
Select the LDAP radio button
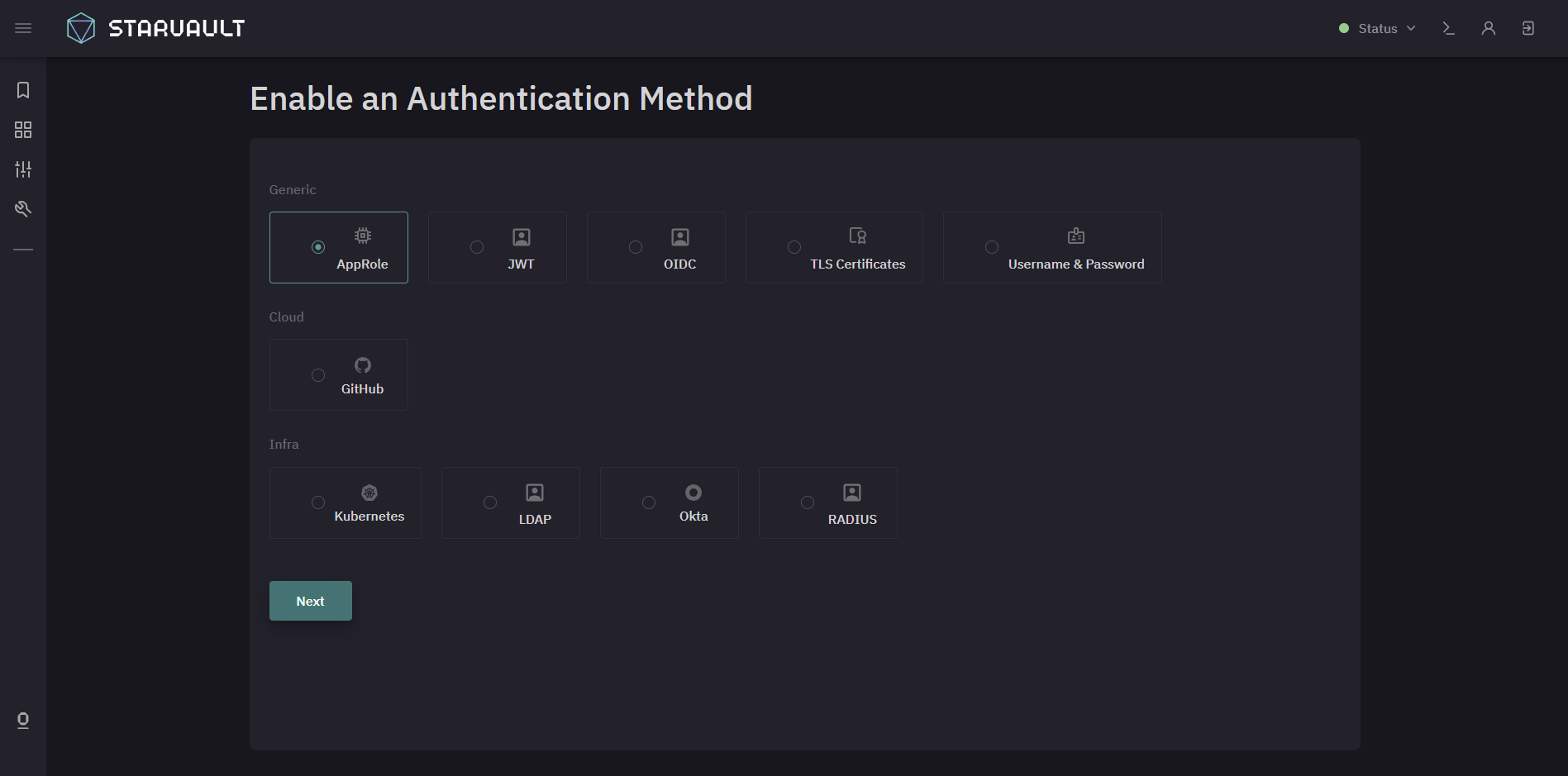(x=490, y=502)
